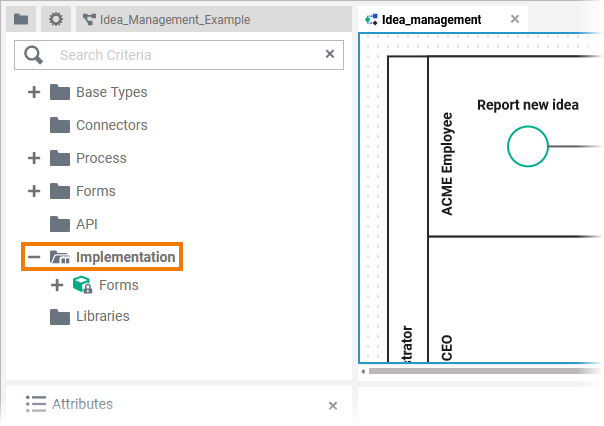Image resolution: width=604 pixels, height=426 pixels.
Task: Clear the search criteria field
Action: click(x=330, y=54)
